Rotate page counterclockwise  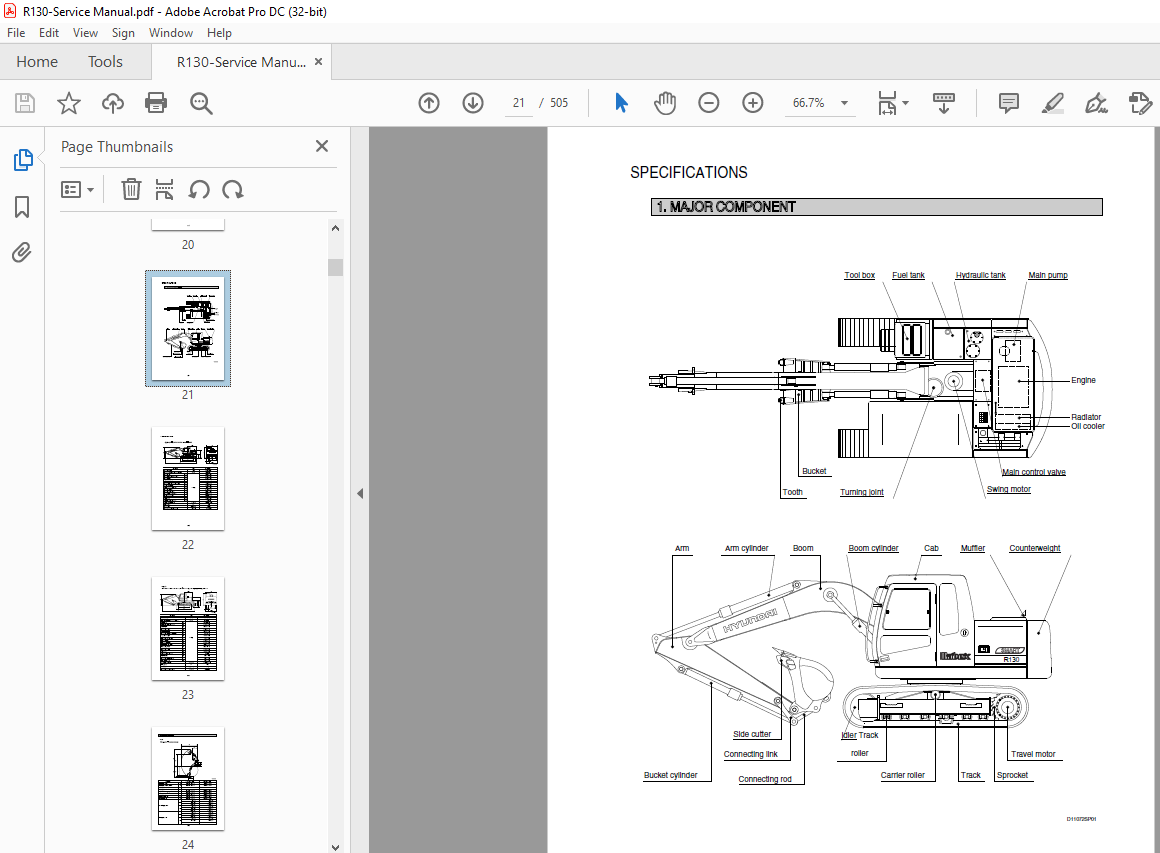tap(198, 189)
